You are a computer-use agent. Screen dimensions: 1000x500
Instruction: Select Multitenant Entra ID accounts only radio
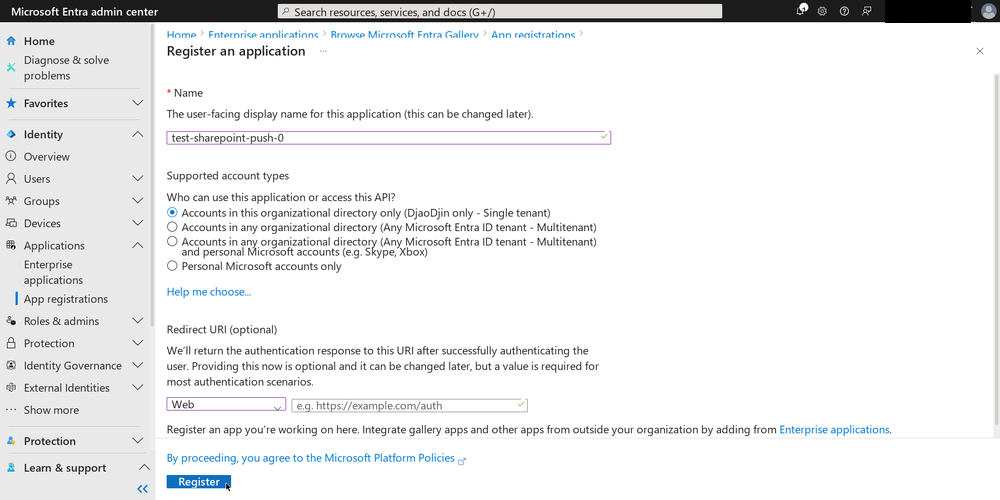(x=172, y=227)
